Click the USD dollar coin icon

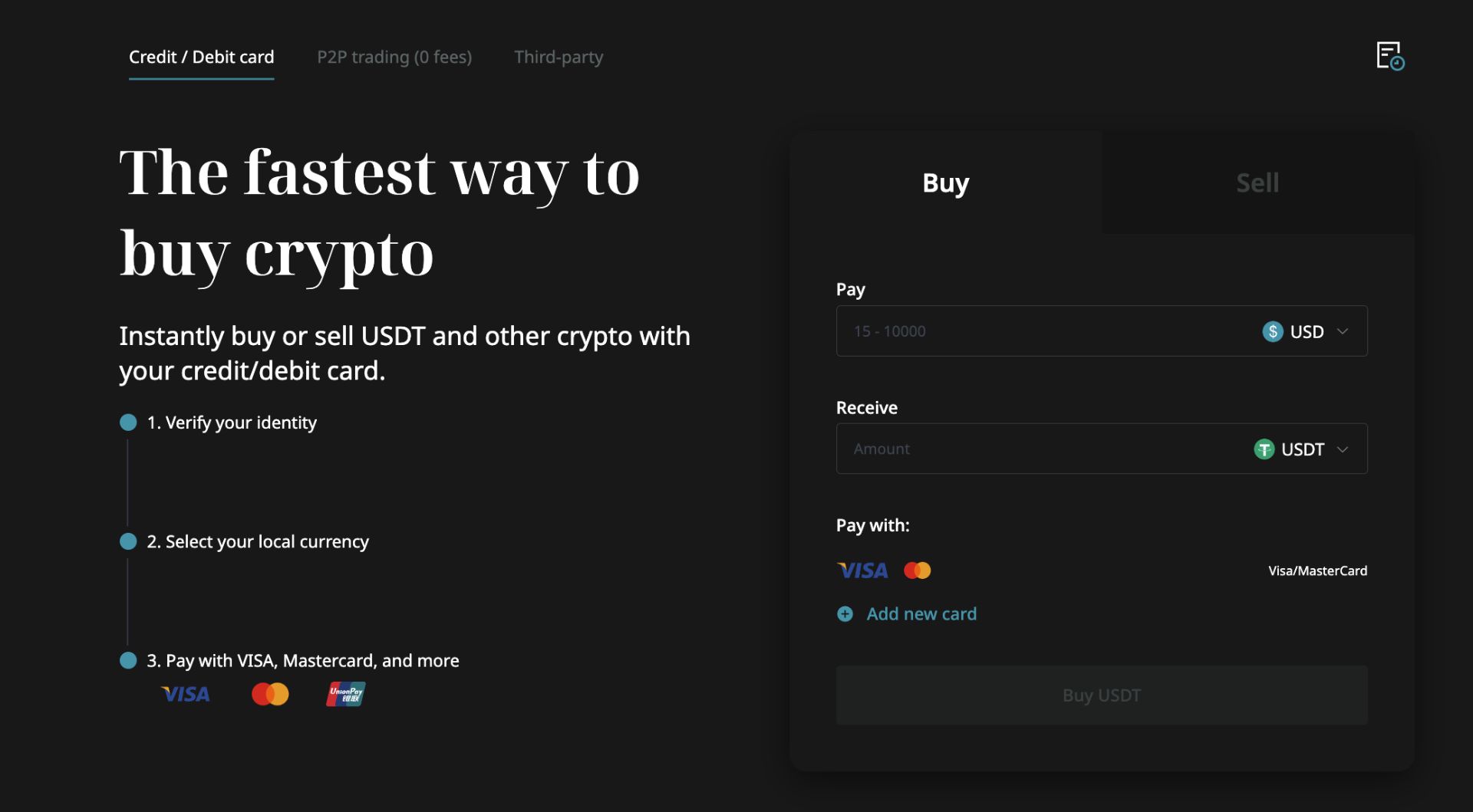click(x=1273, y=331)
